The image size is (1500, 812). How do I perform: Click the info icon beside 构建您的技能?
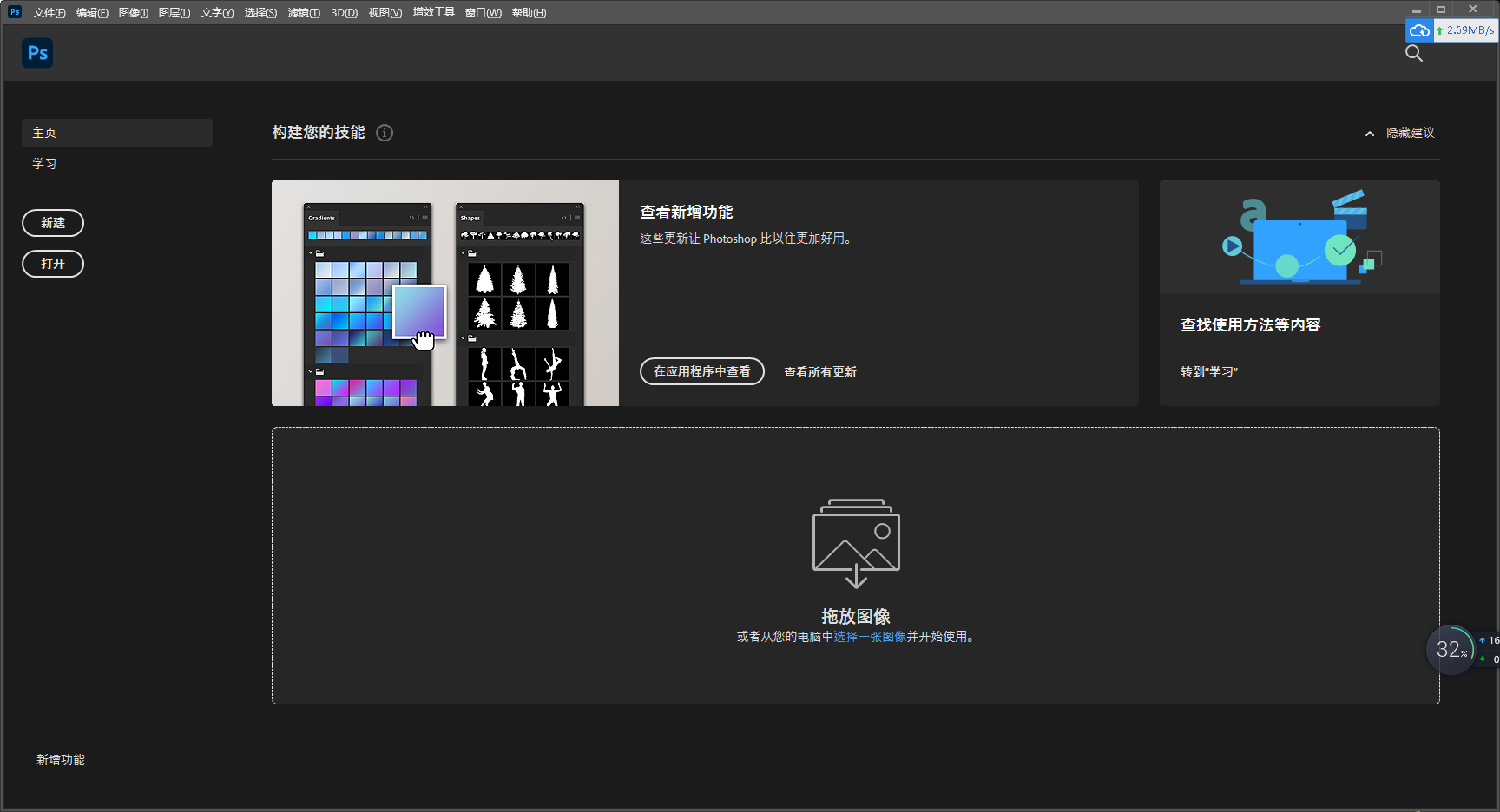385,133
